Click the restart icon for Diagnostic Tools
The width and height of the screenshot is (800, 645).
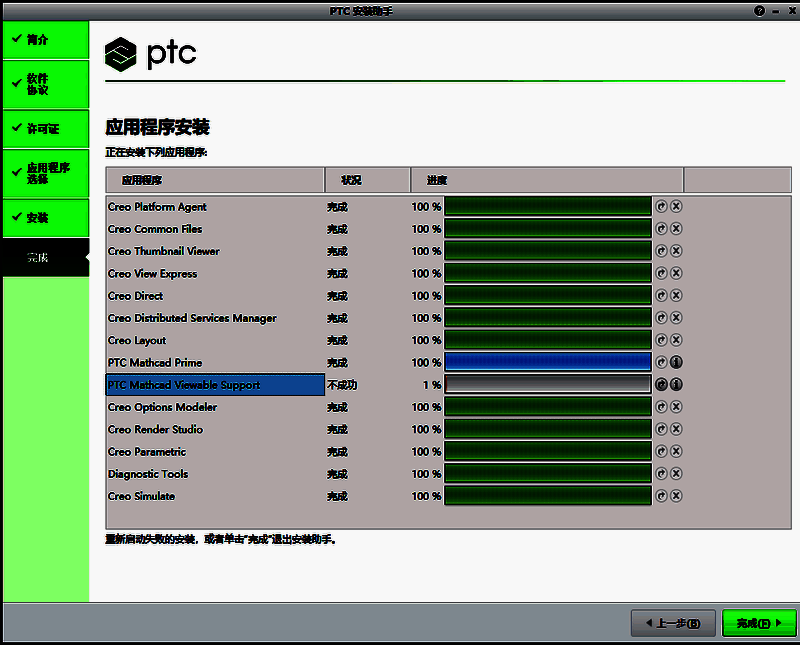(x=661, y=474)
